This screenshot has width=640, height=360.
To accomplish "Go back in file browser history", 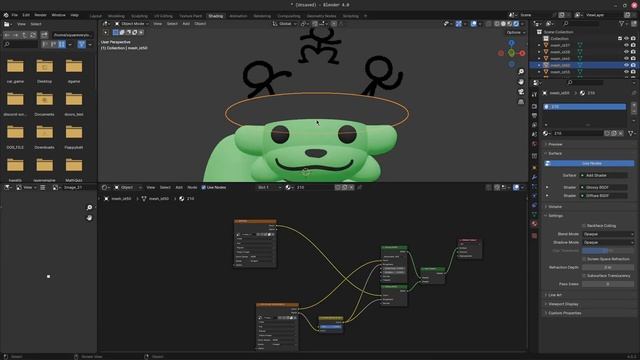I will (7, 35).
